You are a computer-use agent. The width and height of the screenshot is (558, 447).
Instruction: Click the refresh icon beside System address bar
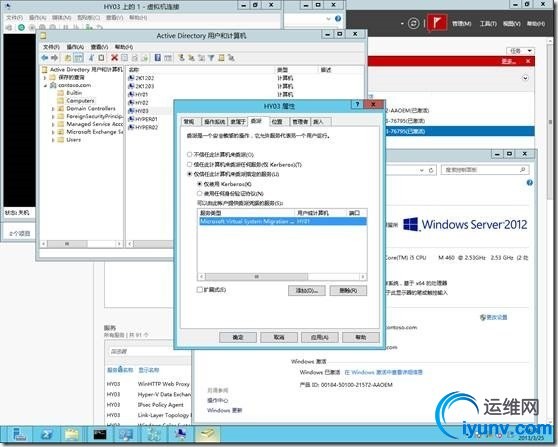click(431, 170)
